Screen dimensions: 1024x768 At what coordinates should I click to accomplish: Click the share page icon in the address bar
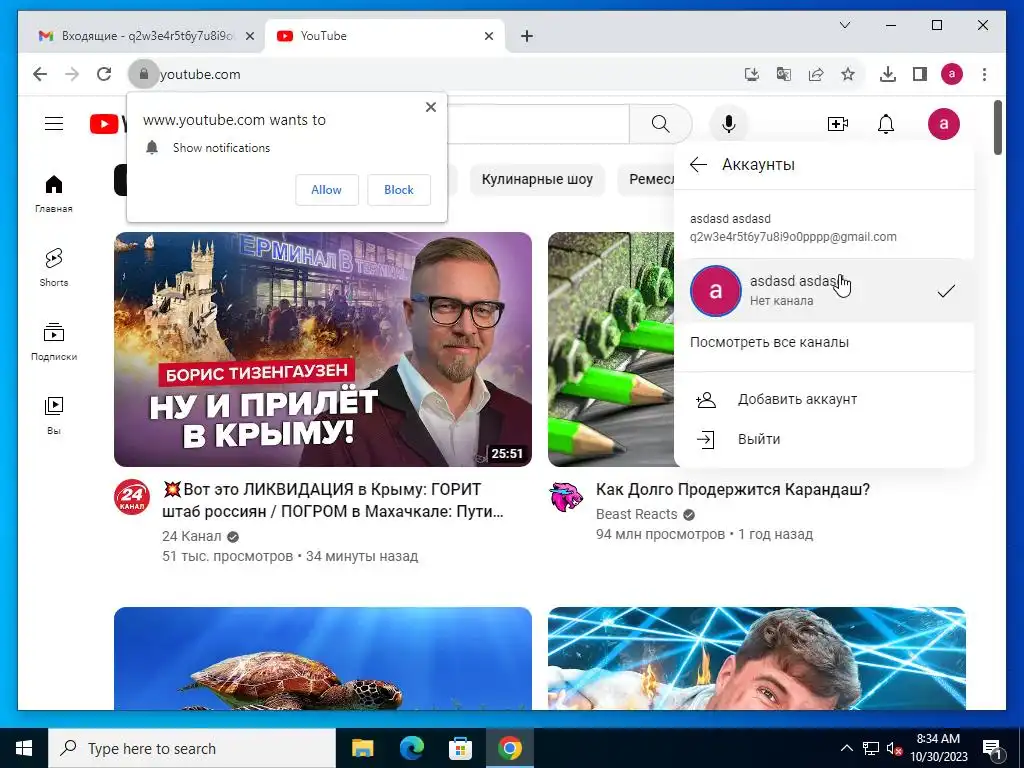(816, 74)
